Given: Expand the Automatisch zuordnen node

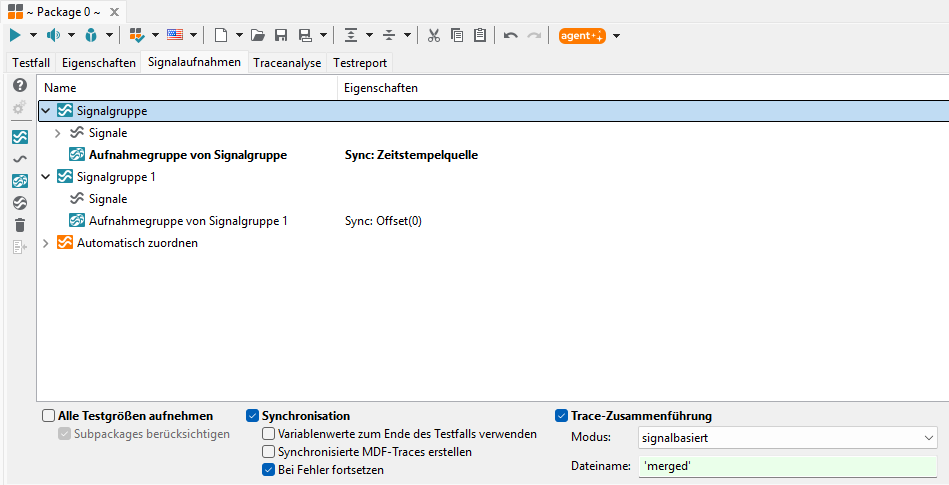Looking at the screenshot, I should tap(45, 243).
